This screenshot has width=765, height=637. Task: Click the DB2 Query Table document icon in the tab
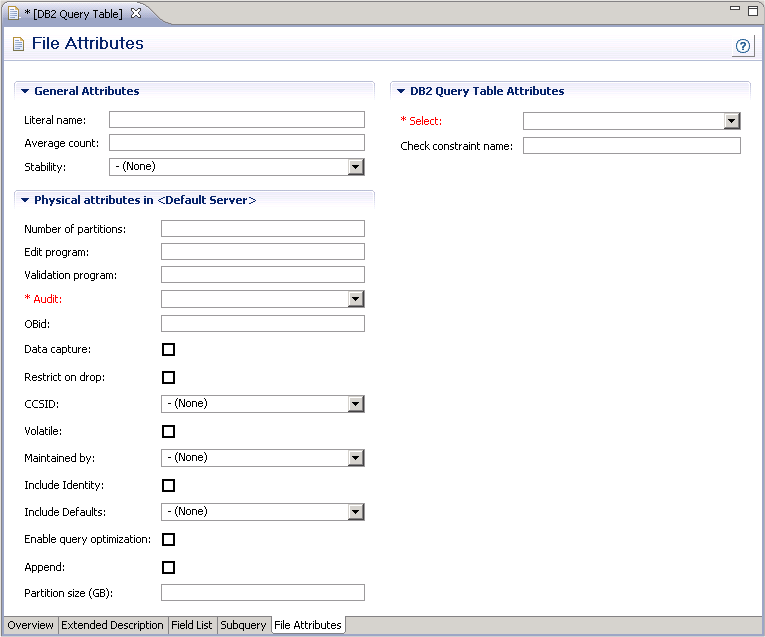[14, 13]
